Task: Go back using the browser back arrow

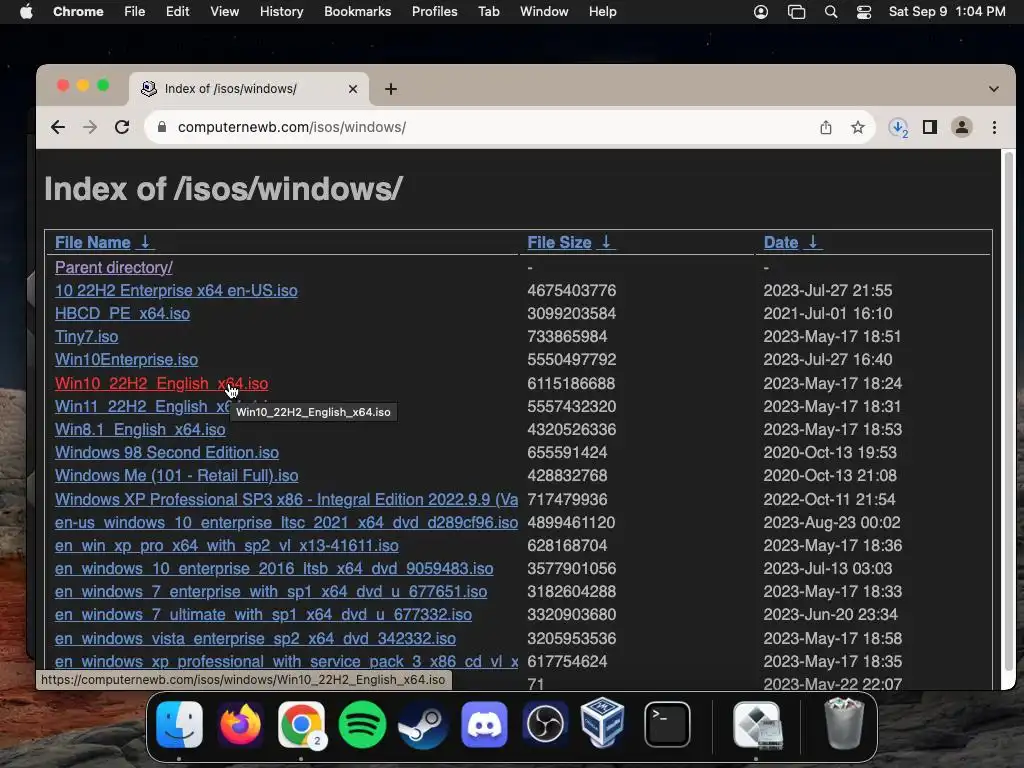Action: 58,127
